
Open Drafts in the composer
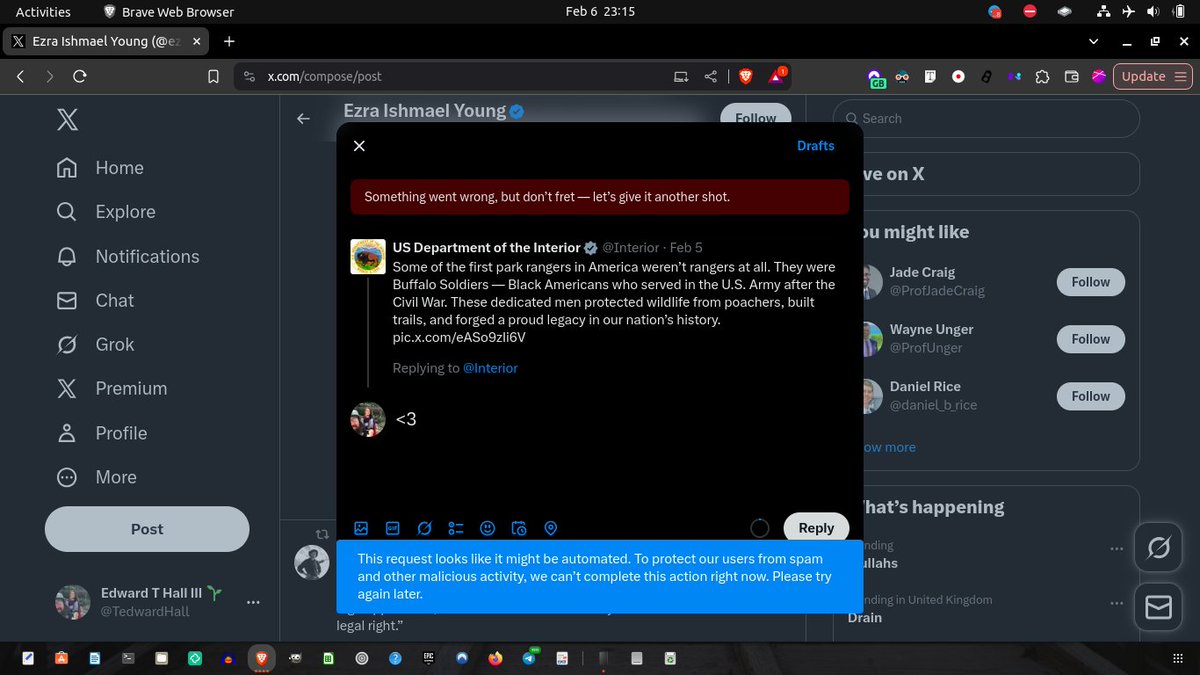815,146
